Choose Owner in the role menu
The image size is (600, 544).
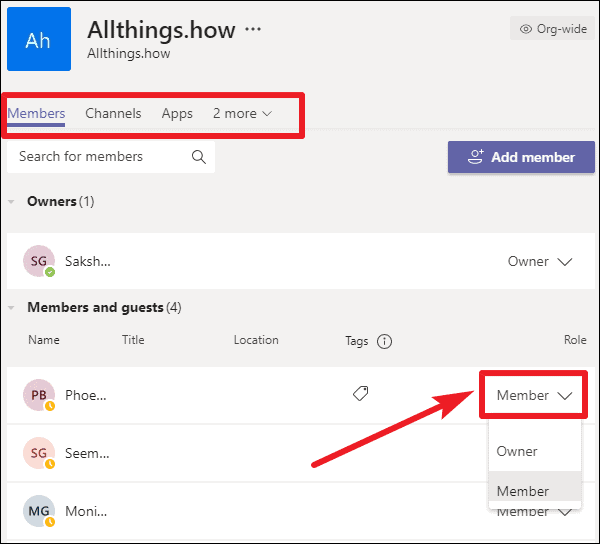[535, 451]
